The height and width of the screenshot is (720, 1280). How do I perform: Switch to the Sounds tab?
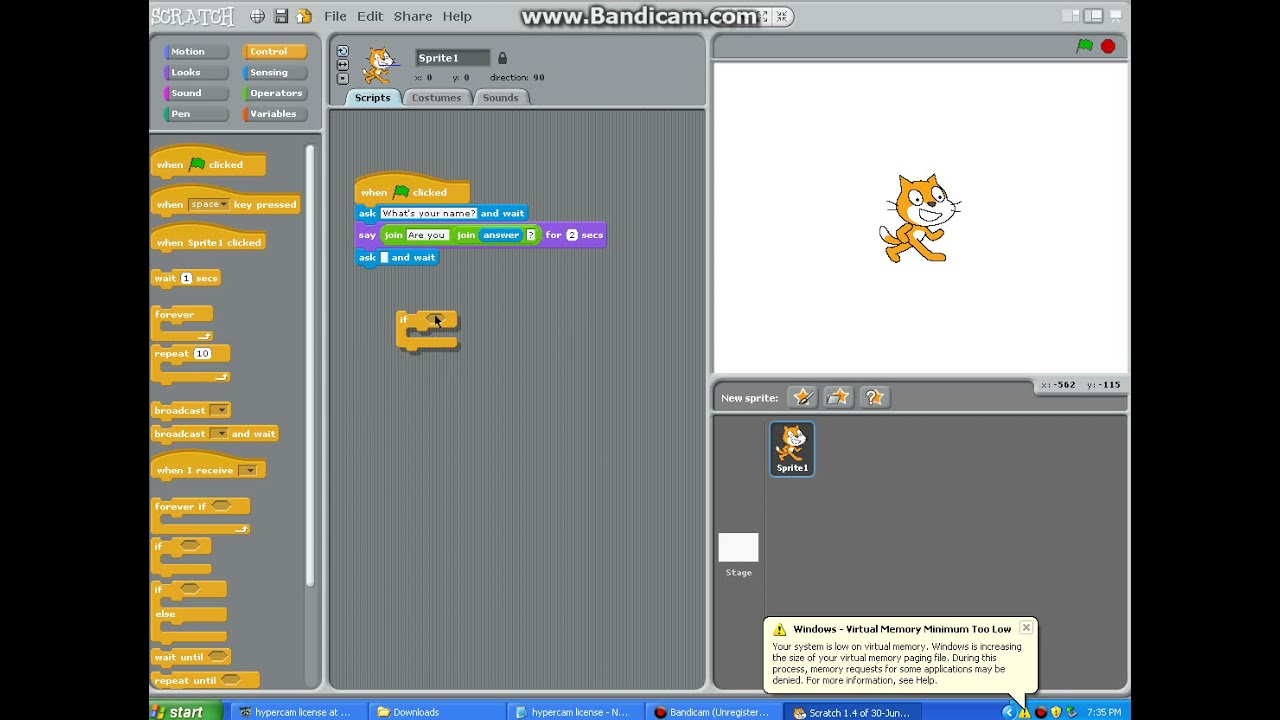tap(501, 97)
